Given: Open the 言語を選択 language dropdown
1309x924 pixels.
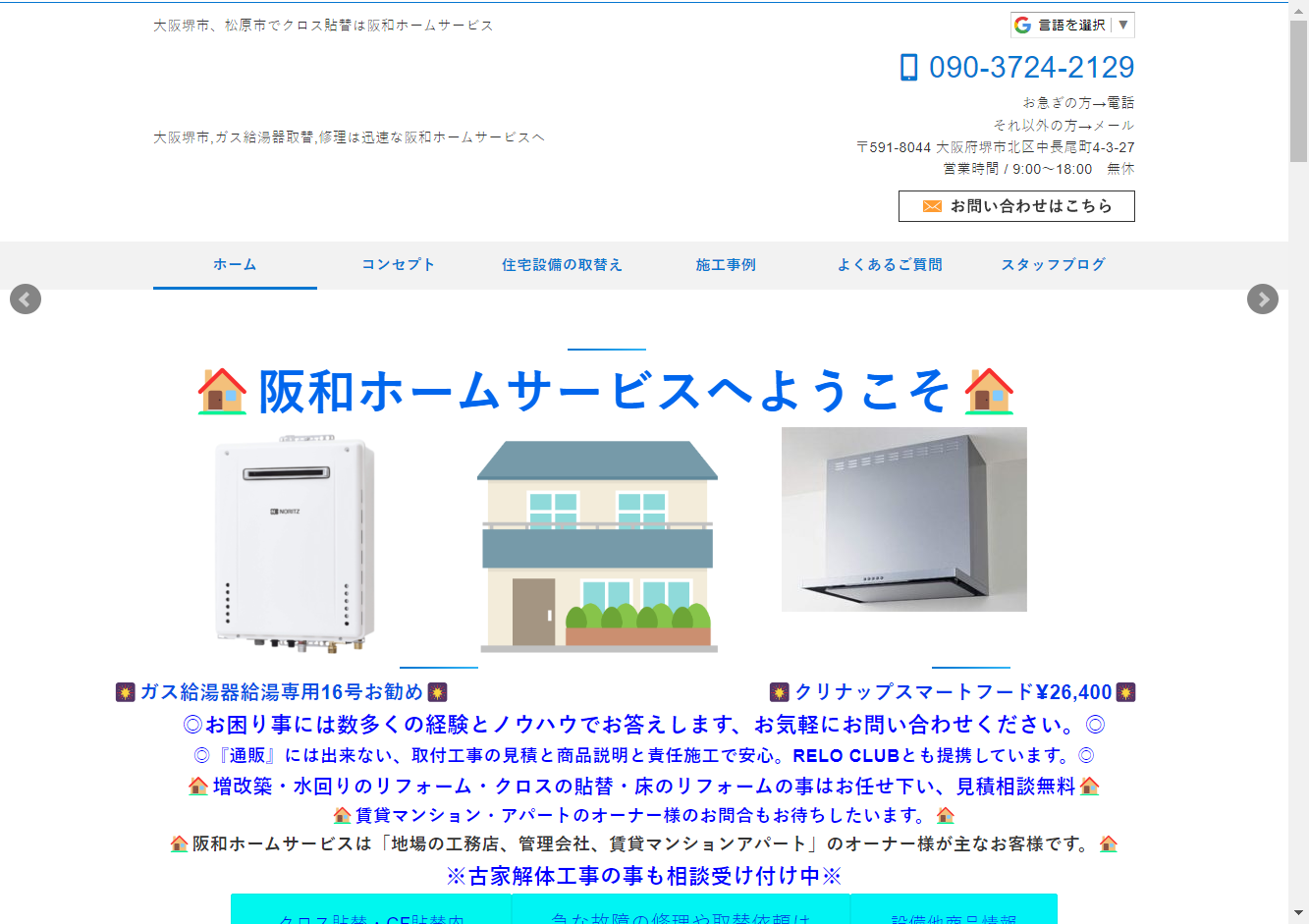Looking at the screenshot, I should [1072, 25].
